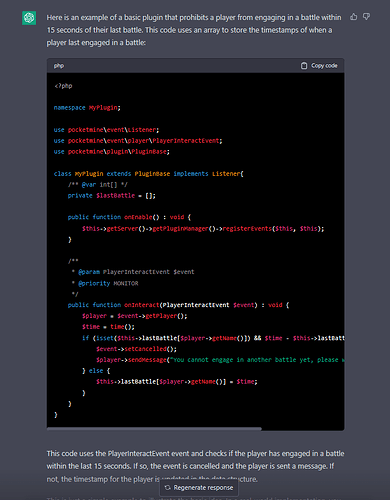The width and height of the screenshot is (390, 500).
Task: Click the paragraph 'This code uses the PlayerInteractEvent'
Action: tap(195, 466)
